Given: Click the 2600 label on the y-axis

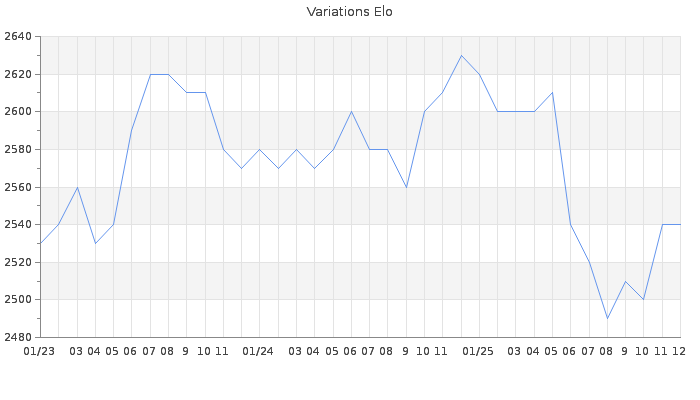Looking at the screenshot, I should (17, 112).
